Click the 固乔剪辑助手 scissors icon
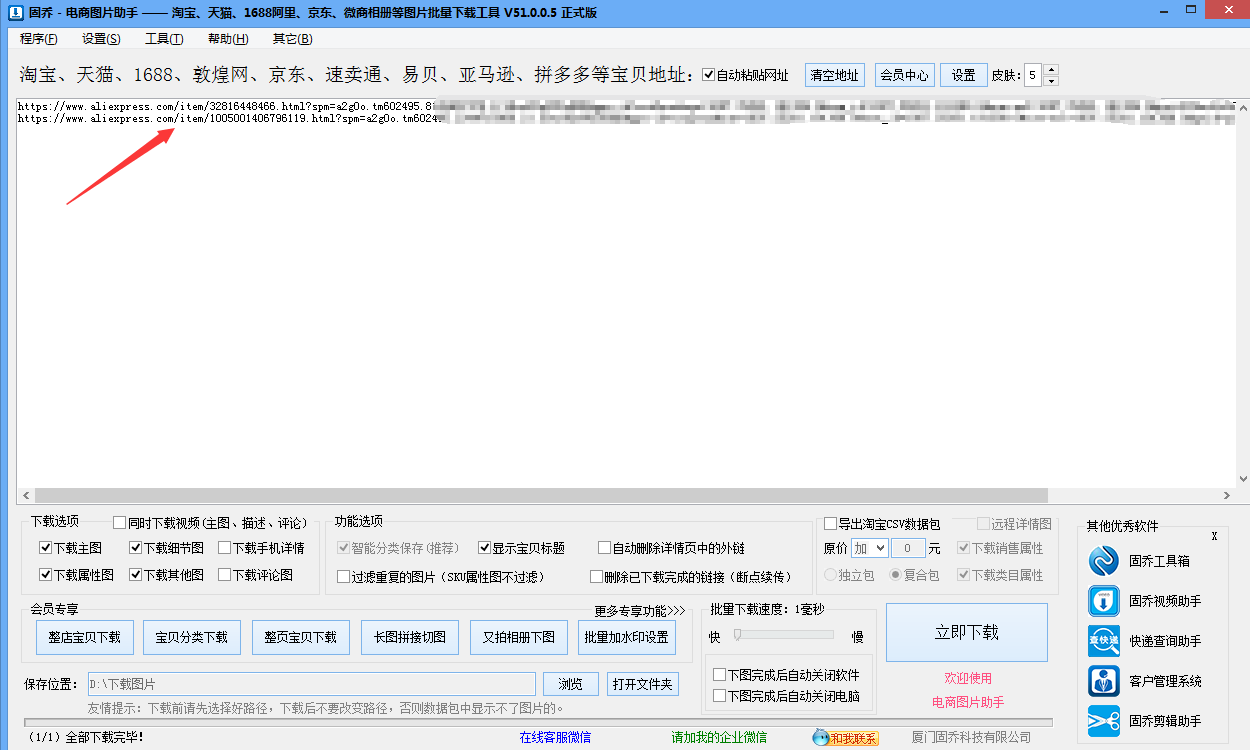The image size is (1250, 750). 1104,721
